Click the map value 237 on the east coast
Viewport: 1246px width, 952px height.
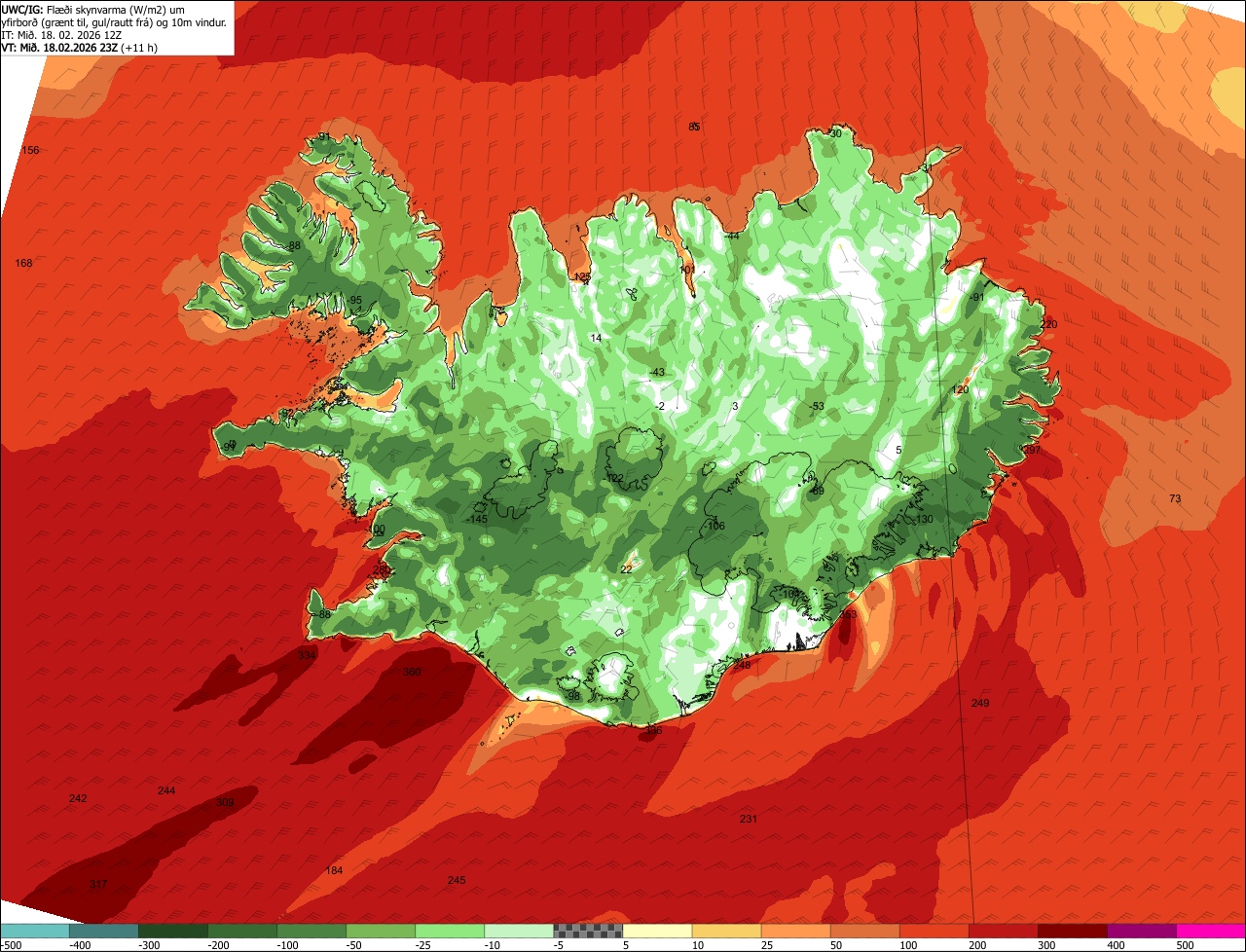point(1032,450)
